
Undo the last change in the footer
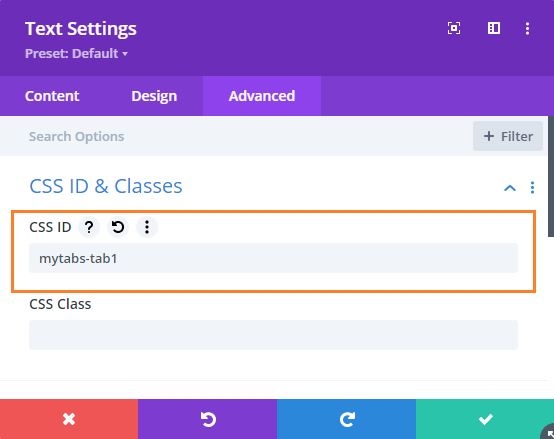207,419
